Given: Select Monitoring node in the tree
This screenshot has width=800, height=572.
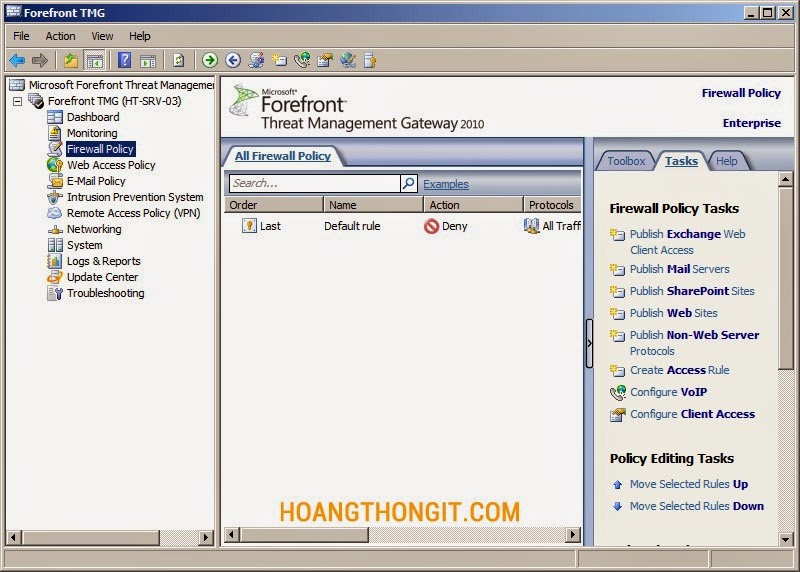Looking at the screenshot, I should (x=92, y=133).
